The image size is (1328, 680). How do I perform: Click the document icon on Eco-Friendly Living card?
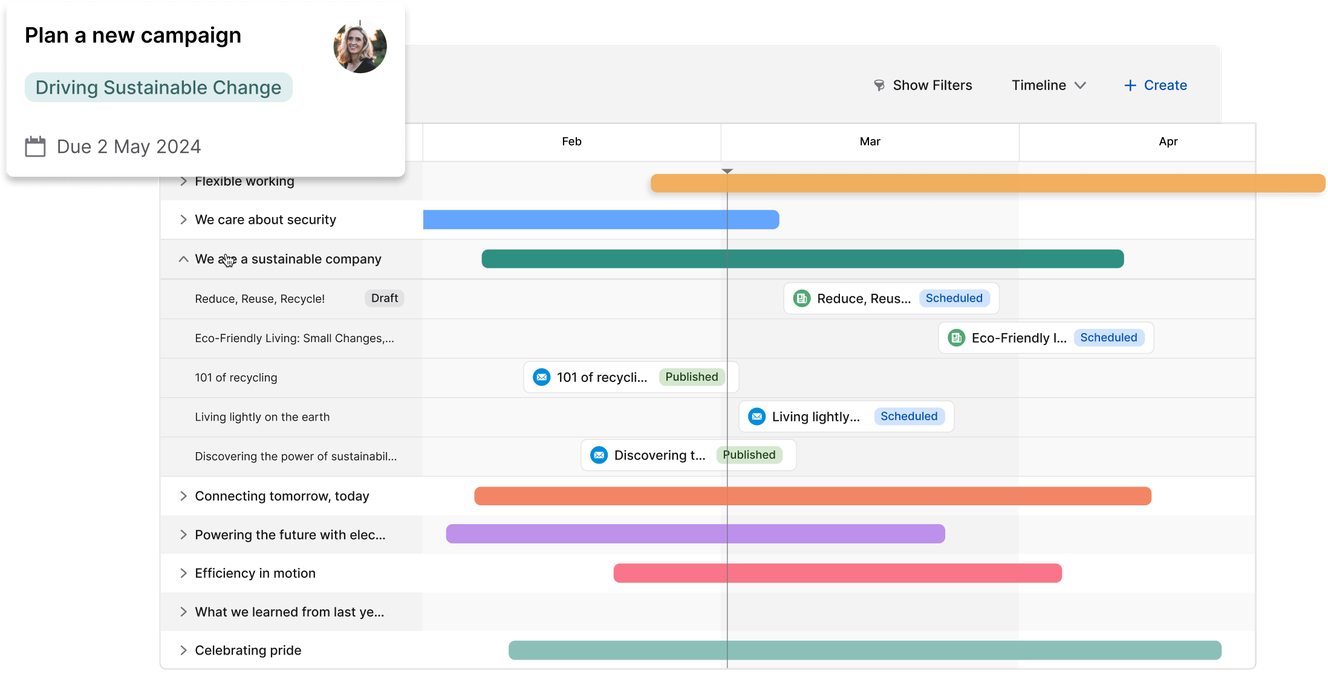[956, 338]
